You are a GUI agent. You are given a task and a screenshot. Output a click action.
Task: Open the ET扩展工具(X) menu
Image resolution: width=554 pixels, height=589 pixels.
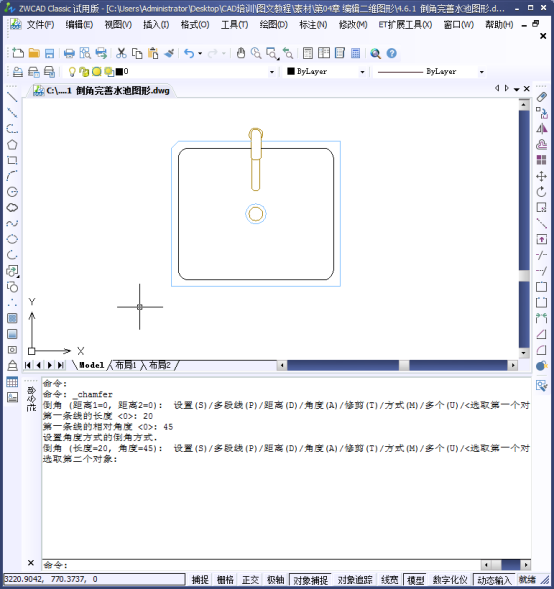pos(405,25)
